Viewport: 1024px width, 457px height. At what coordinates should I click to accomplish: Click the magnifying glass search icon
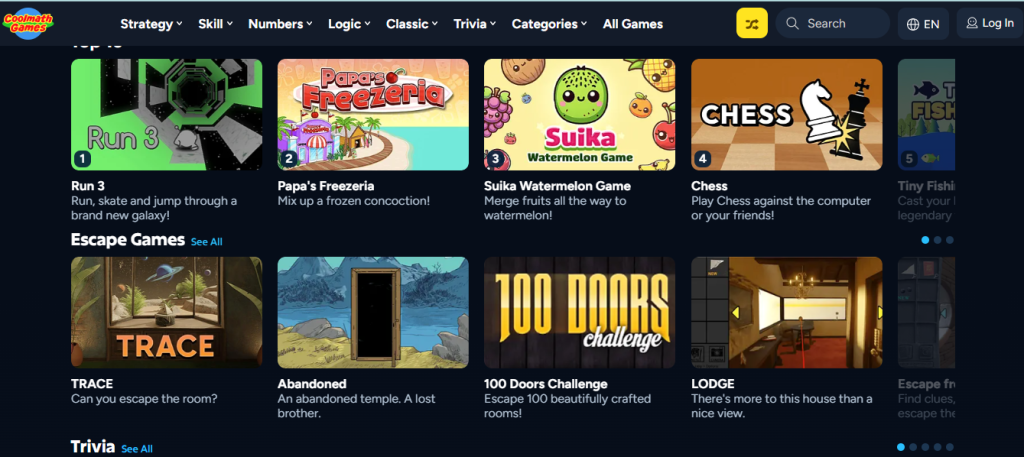792,24
